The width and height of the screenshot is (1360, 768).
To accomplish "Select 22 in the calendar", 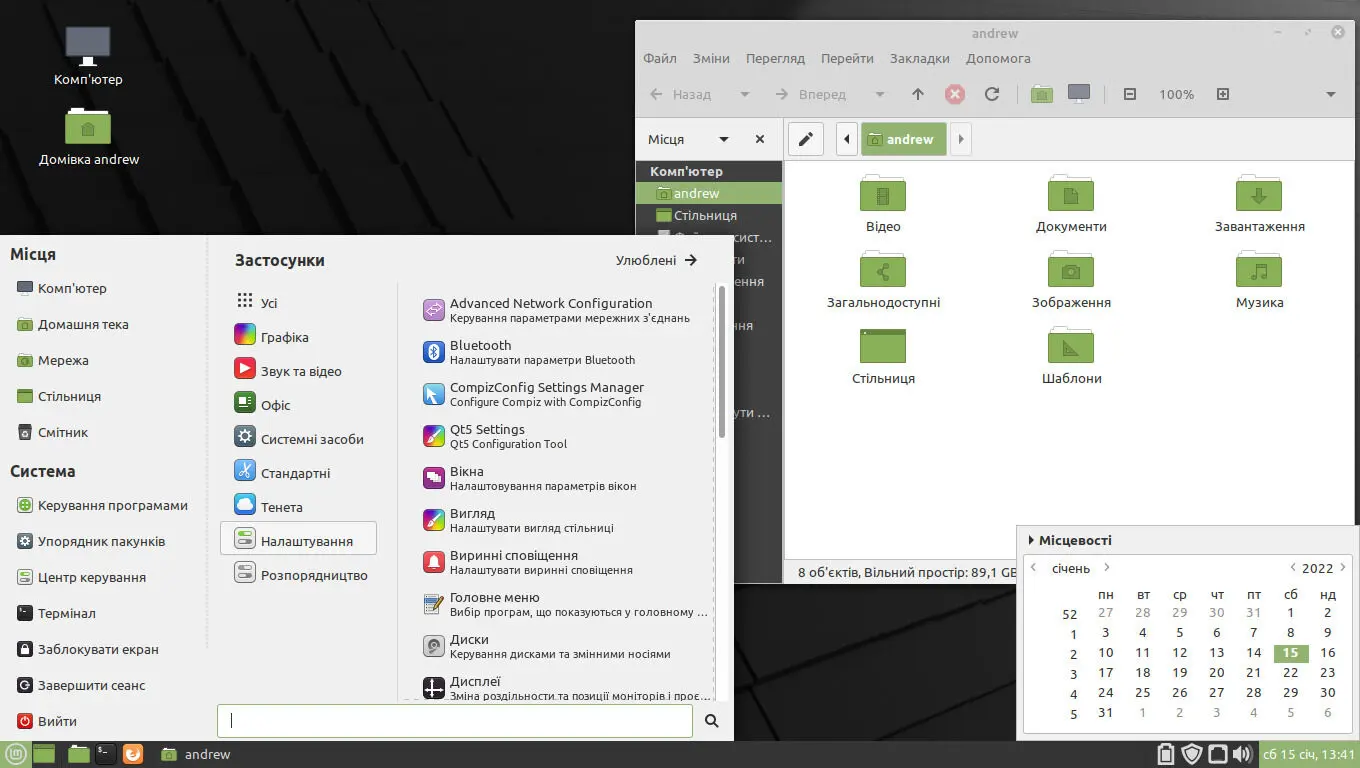I will pos(1290,672).
